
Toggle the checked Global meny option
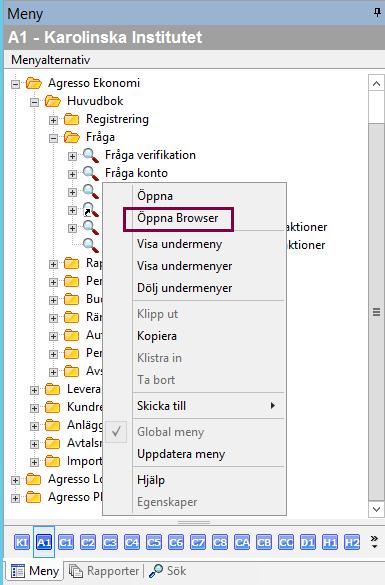170,432
